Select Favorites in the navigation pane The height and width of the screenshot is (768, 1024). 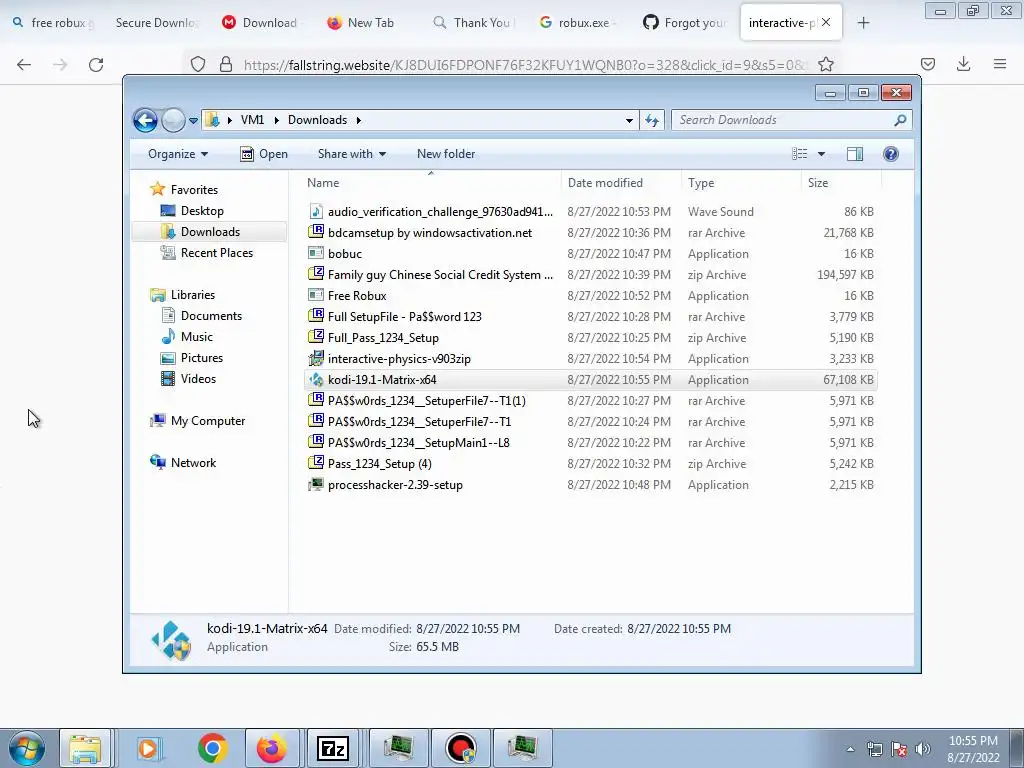click(x=194, y=190)
